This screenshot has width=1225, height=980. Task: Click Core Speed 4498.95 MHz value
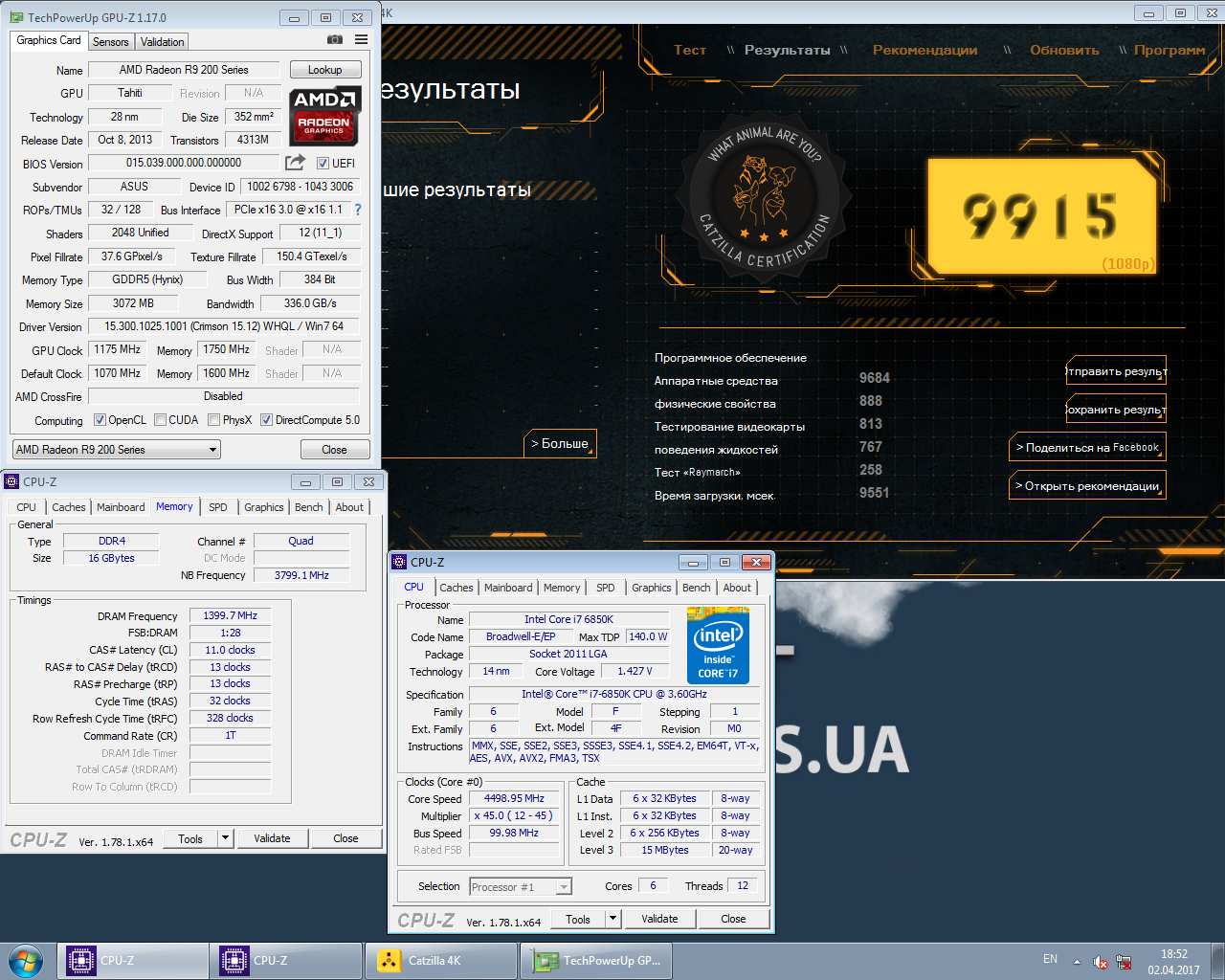pos(514,798)
